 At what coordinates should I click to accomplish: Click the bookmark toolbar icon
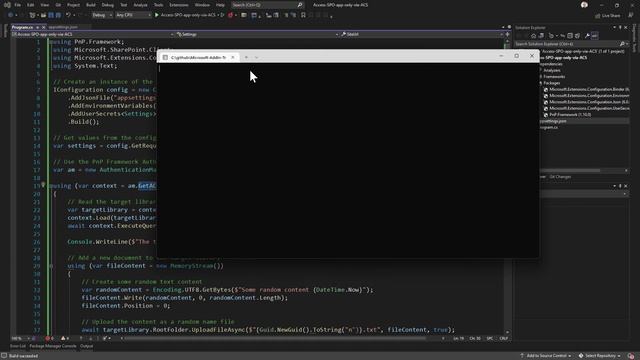pyautogui.click(x=303, y=15)
